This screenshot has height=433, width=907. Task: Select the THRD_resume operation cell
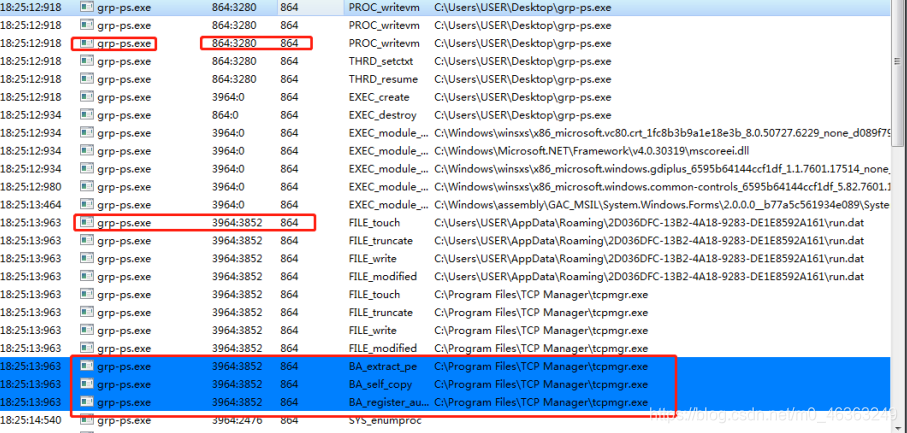[x=383, y=79]
